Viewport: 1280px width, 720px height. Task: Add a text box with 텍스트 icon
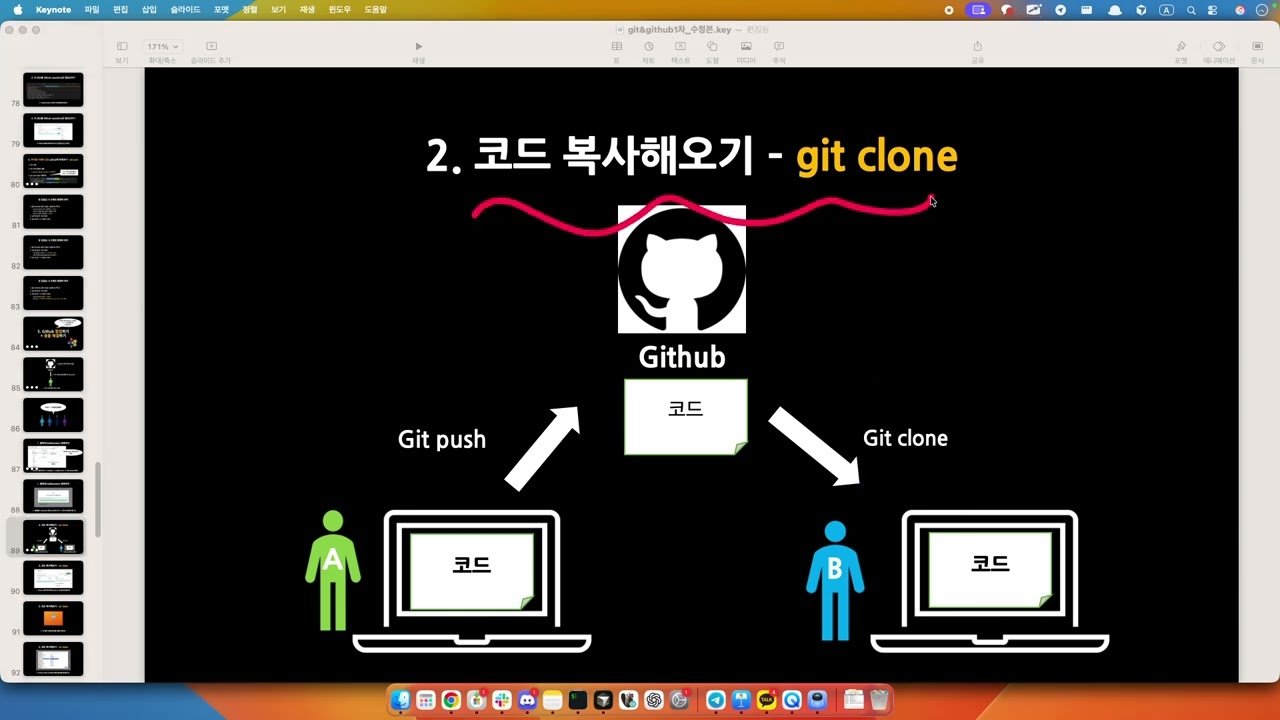click(x=680, y=47)
